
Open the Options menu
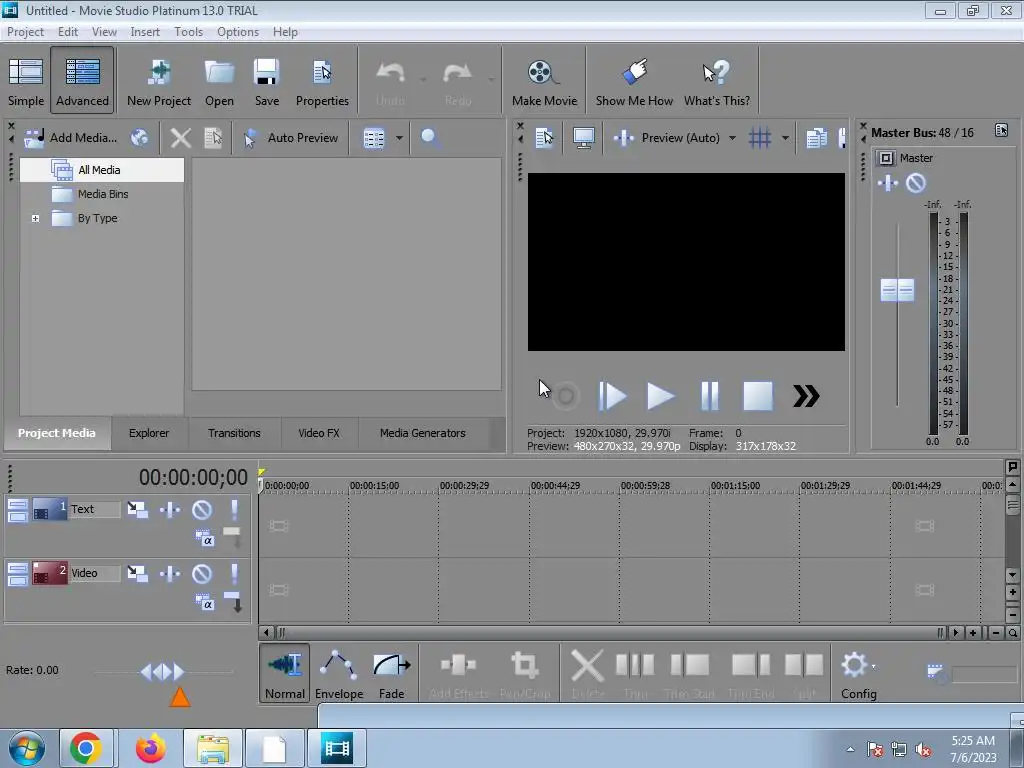(238, 32)
